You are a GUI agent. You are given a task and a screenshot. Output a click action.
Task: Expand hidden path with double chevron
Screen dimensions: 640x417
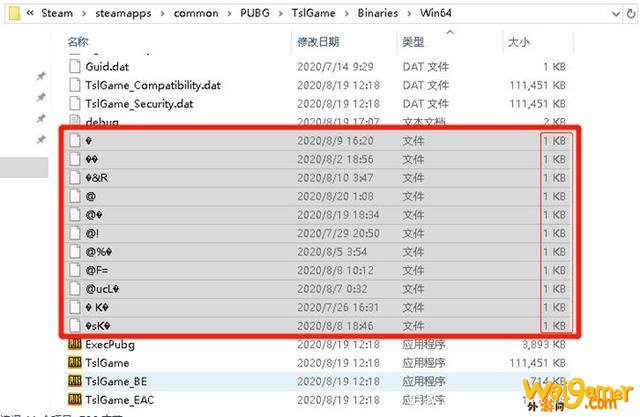(30, 13)
